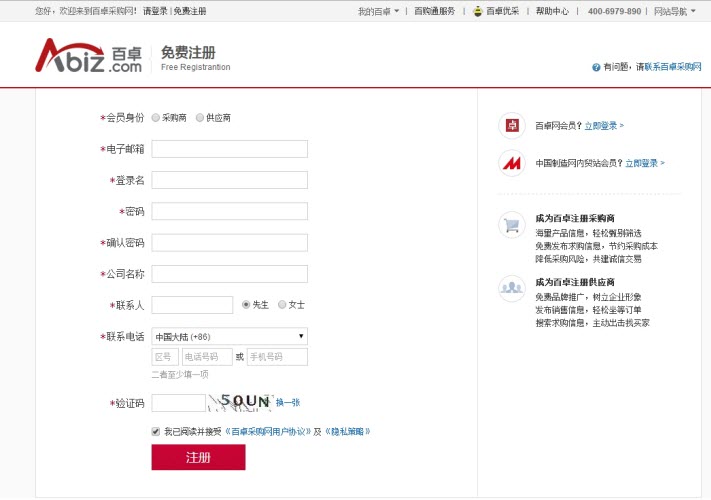Click the 验证码 input field
711x500 pixels.
click(x=179, y=403)
